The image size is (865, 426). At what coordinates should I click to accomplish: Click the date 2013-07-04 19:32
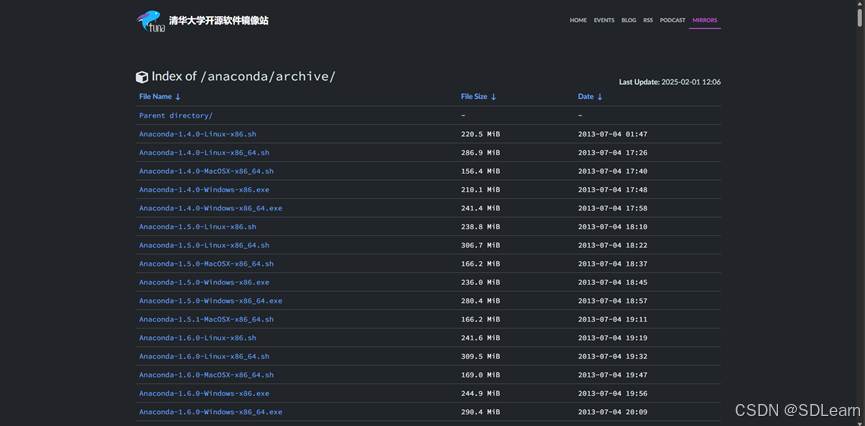point(612,356)
